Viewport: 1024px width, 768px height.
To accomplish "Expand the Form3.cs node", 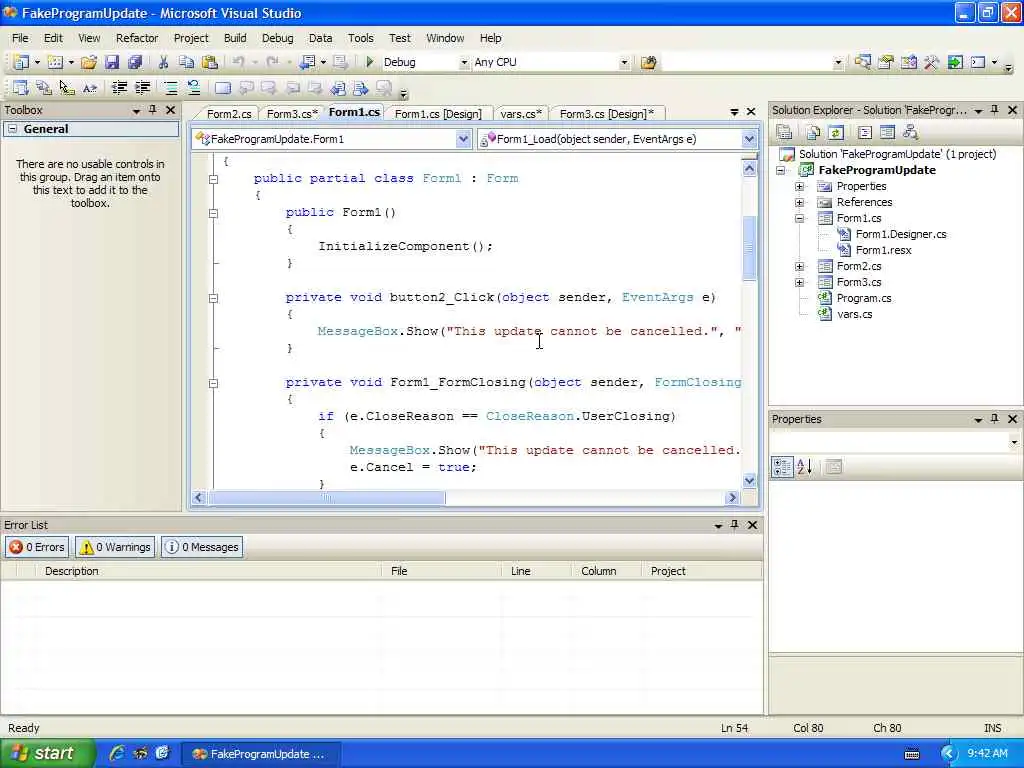I will [x=799, y=282].
